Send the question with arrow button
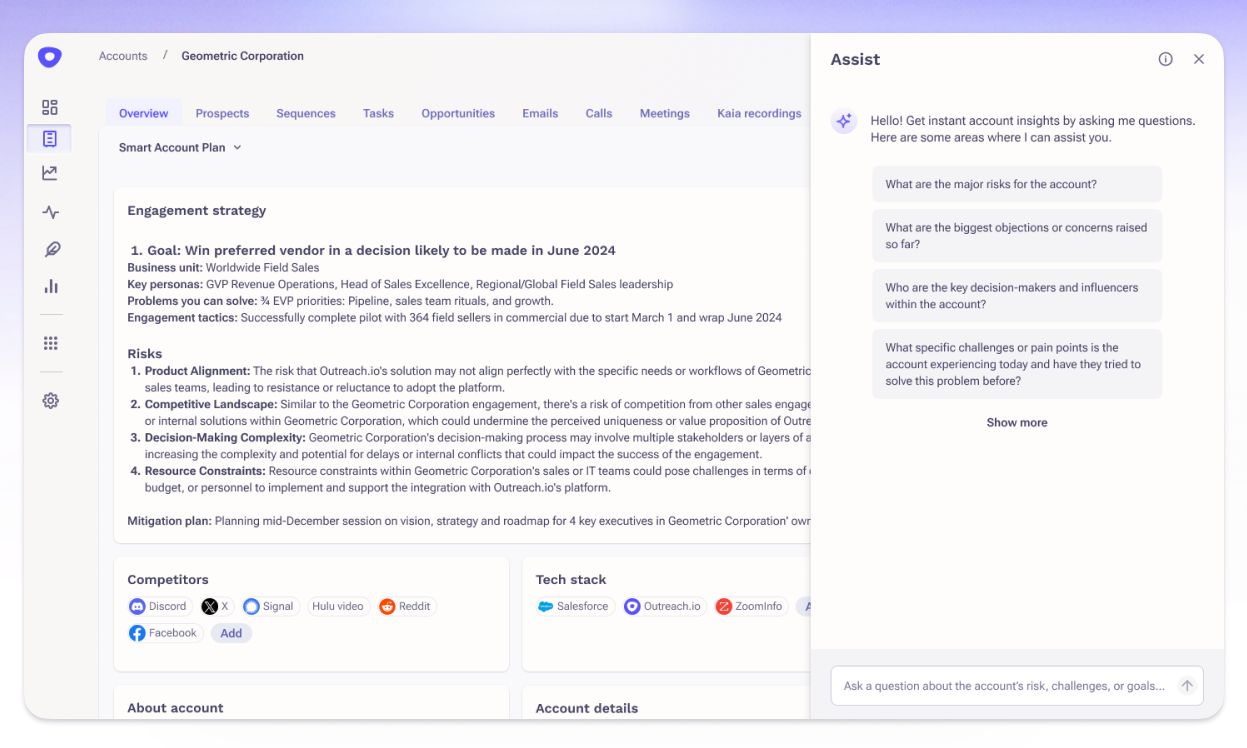 (x=1187, y=686)
